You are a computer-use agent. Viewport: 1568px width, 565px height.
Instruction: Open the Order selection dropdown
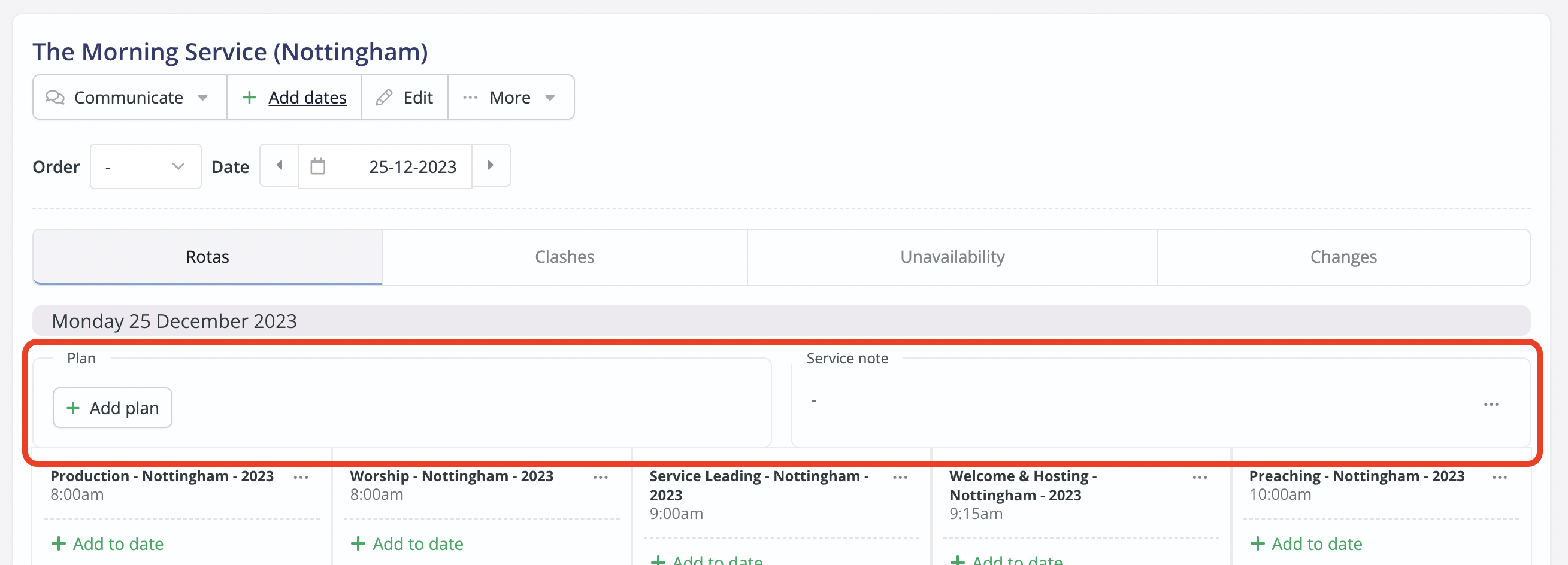[145, 165]
